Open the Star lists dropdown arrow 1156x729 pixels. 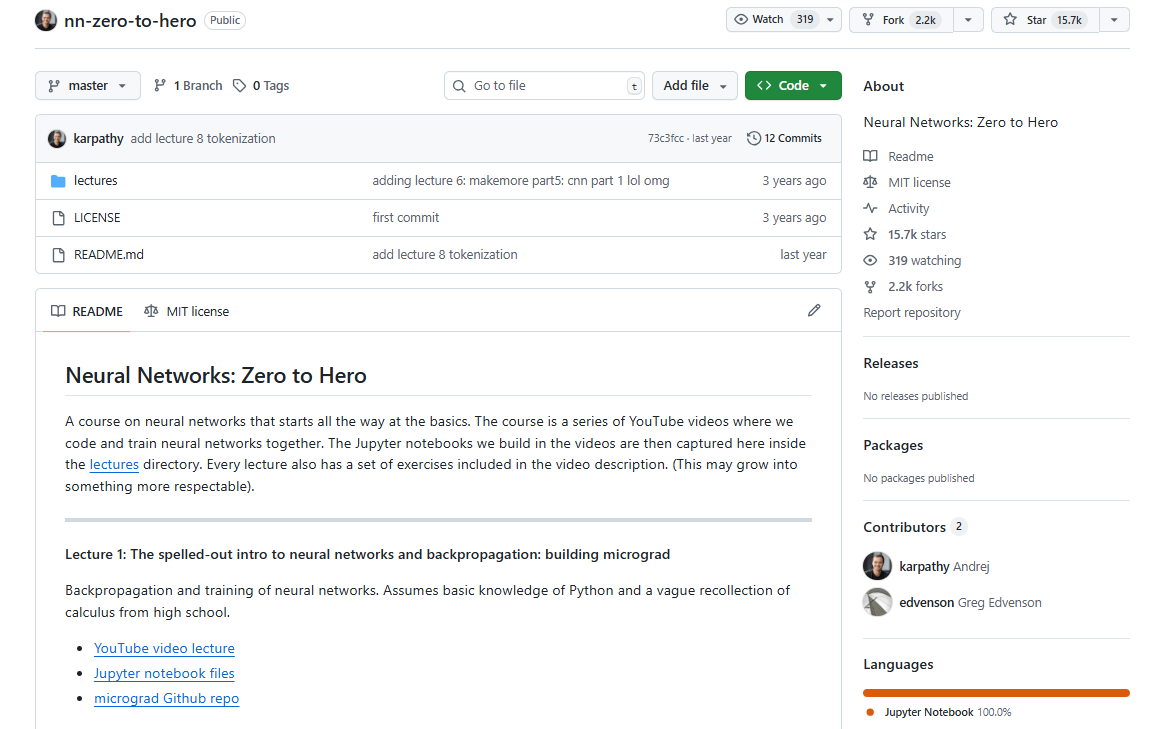coord(1114,20)
